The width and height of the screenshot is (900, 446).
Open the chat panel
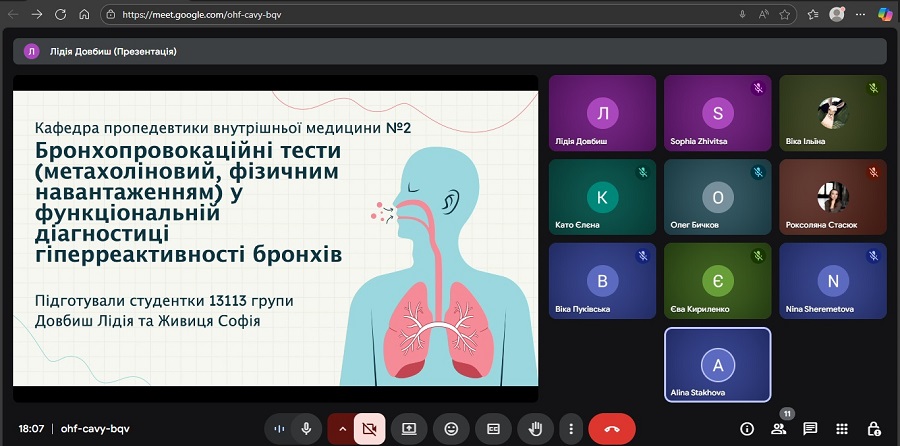click(x=810, y=428)
